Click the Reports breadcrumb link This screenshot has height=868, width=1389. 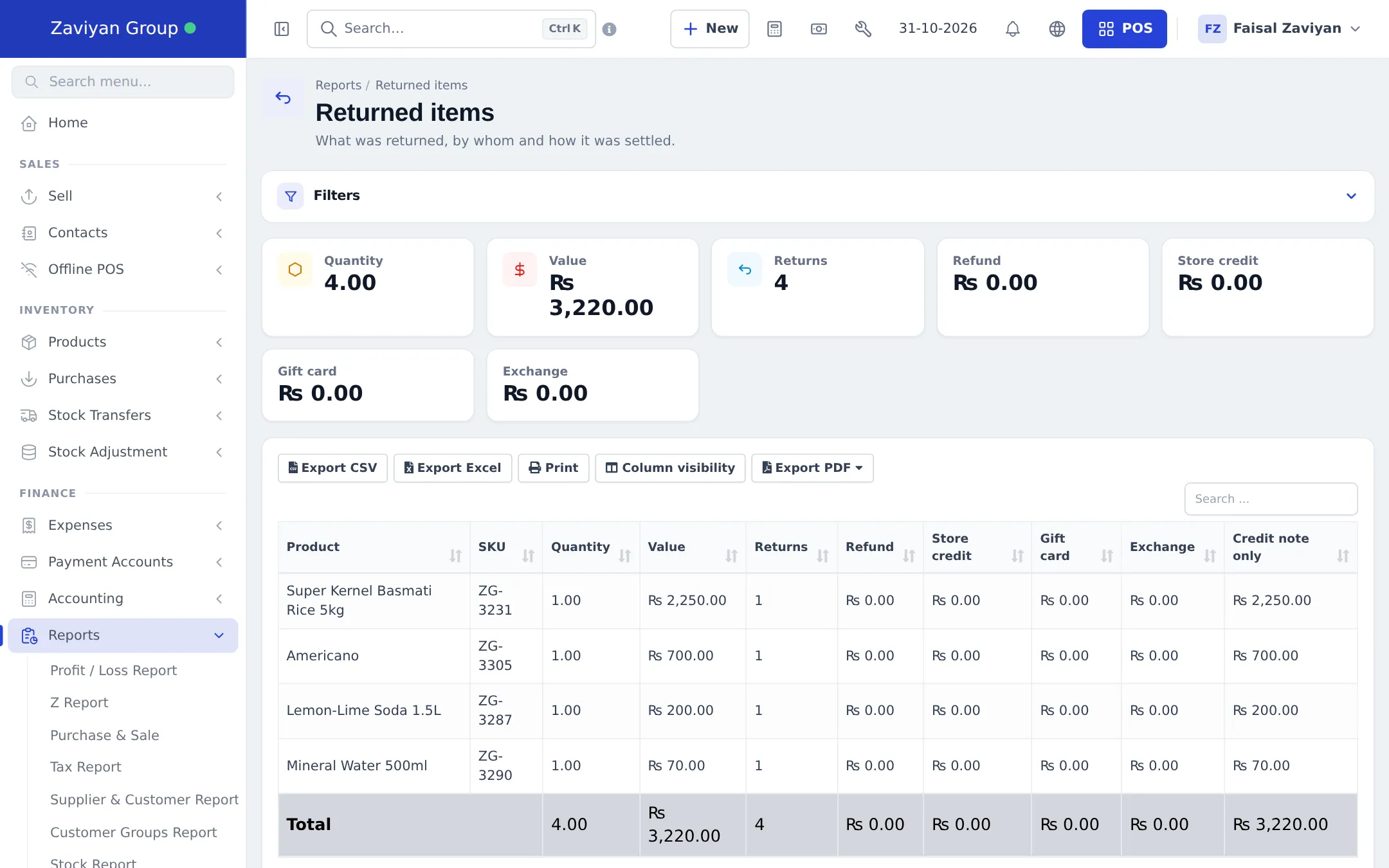tap(338, 86)
